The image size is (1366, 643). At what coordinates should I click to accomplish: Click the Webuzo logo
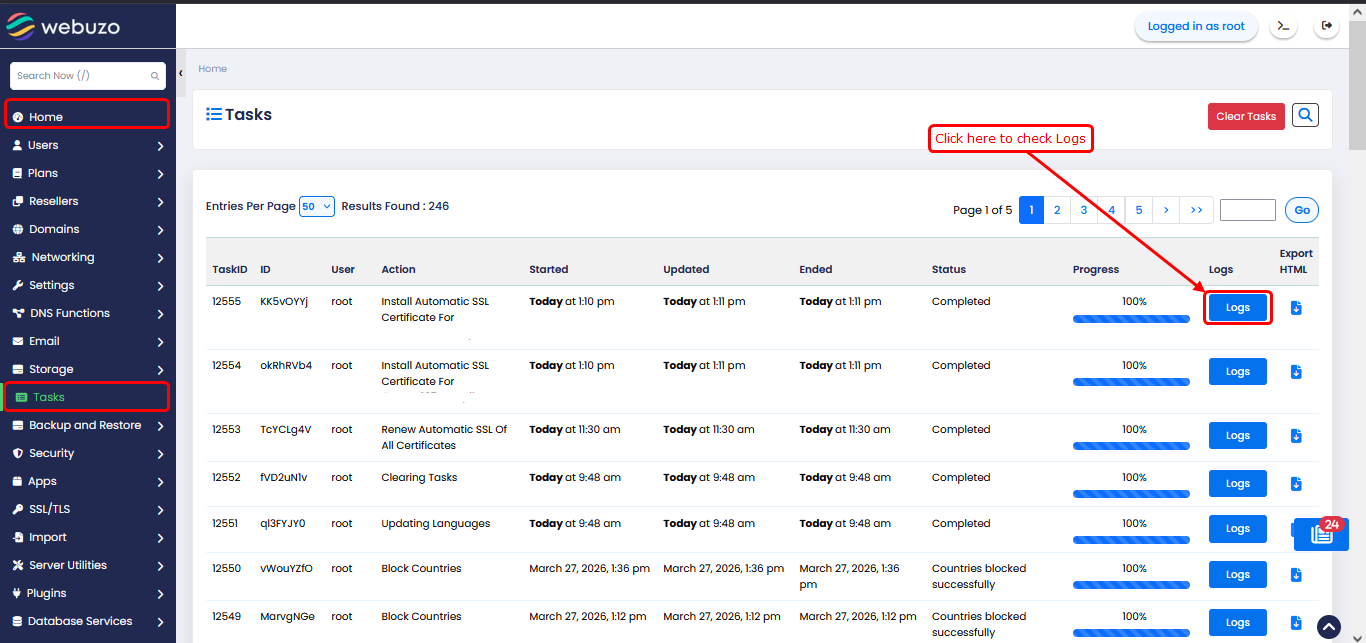64,27
